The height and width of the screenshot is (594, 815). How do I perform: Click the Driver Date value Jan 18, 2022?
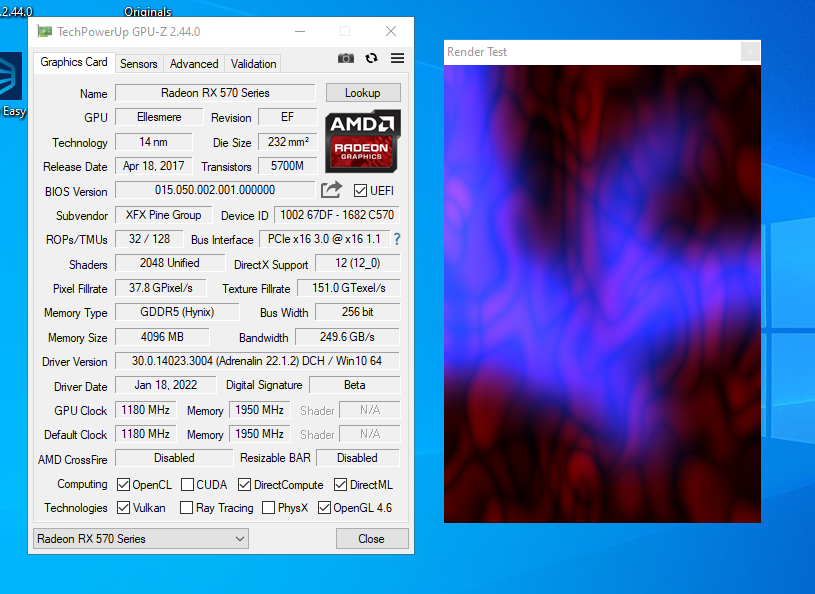tap(165, 385)
